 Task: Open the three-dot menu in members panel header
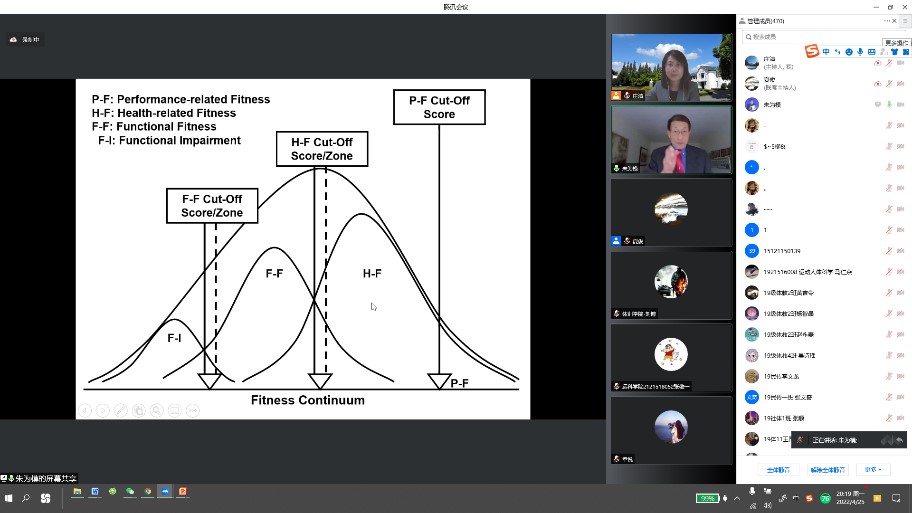tap(887, 20)
